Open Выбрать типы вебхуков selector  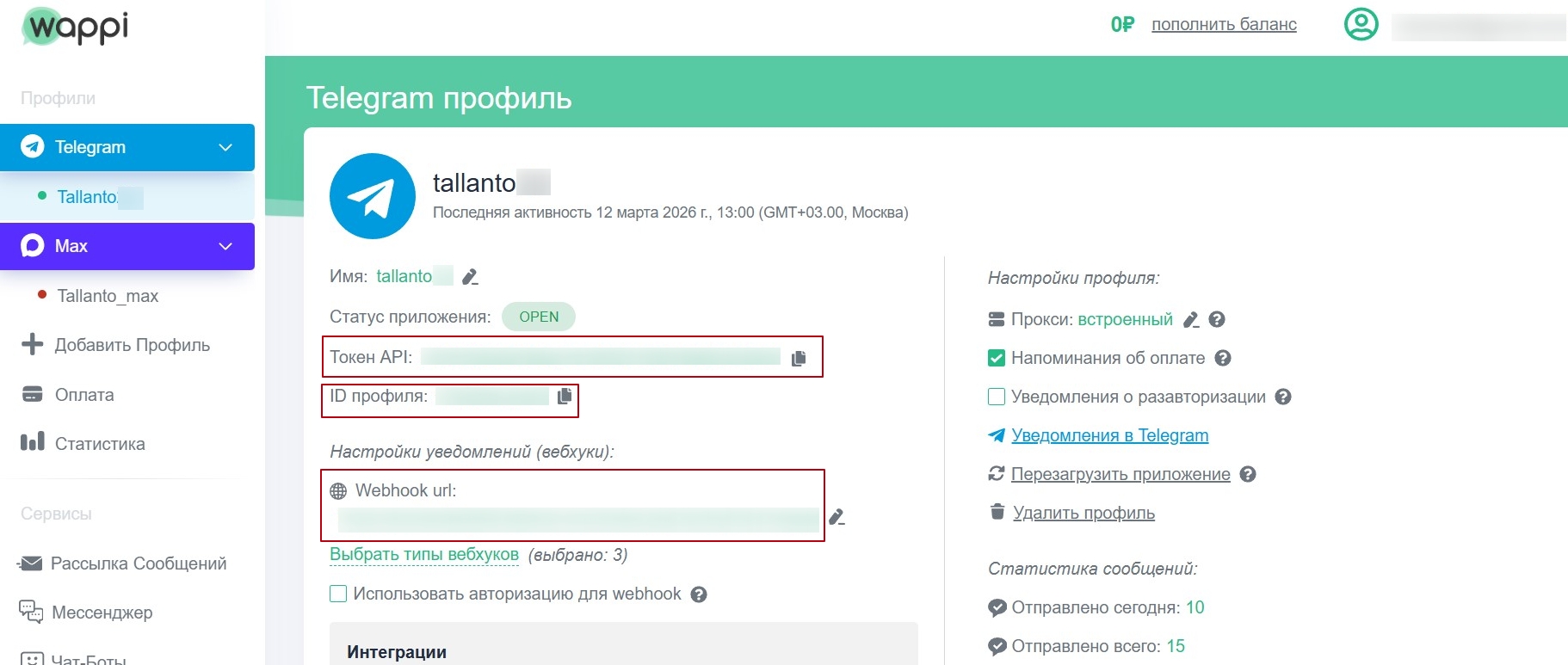424,555
